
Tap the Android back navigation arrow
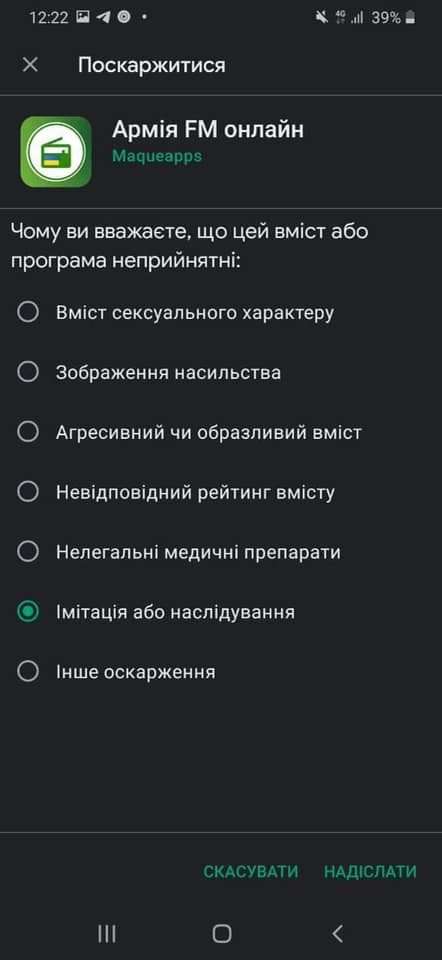[337, 933]
